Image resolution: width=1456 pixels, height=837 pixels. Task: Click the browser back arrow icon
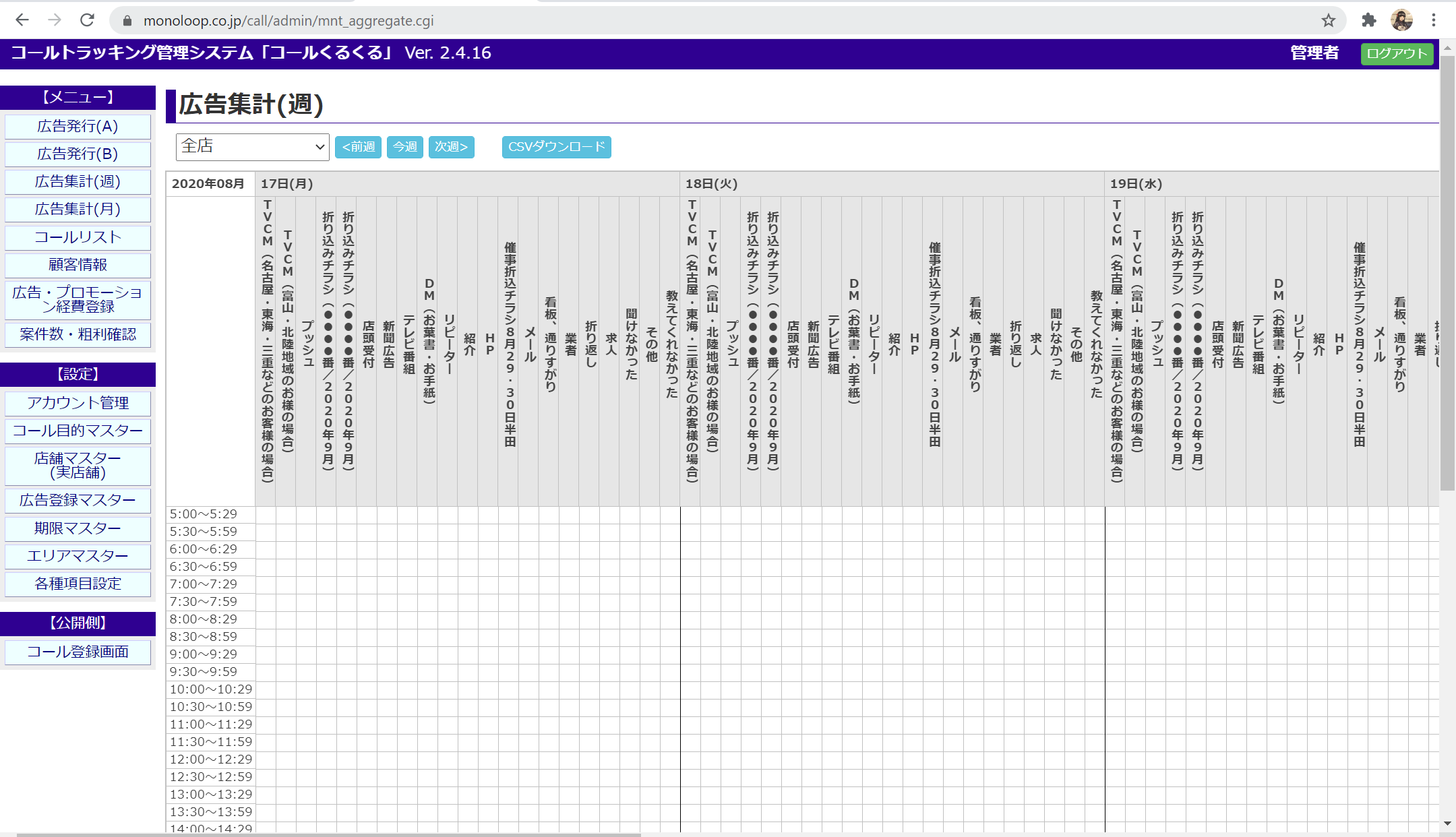(22, 20)
